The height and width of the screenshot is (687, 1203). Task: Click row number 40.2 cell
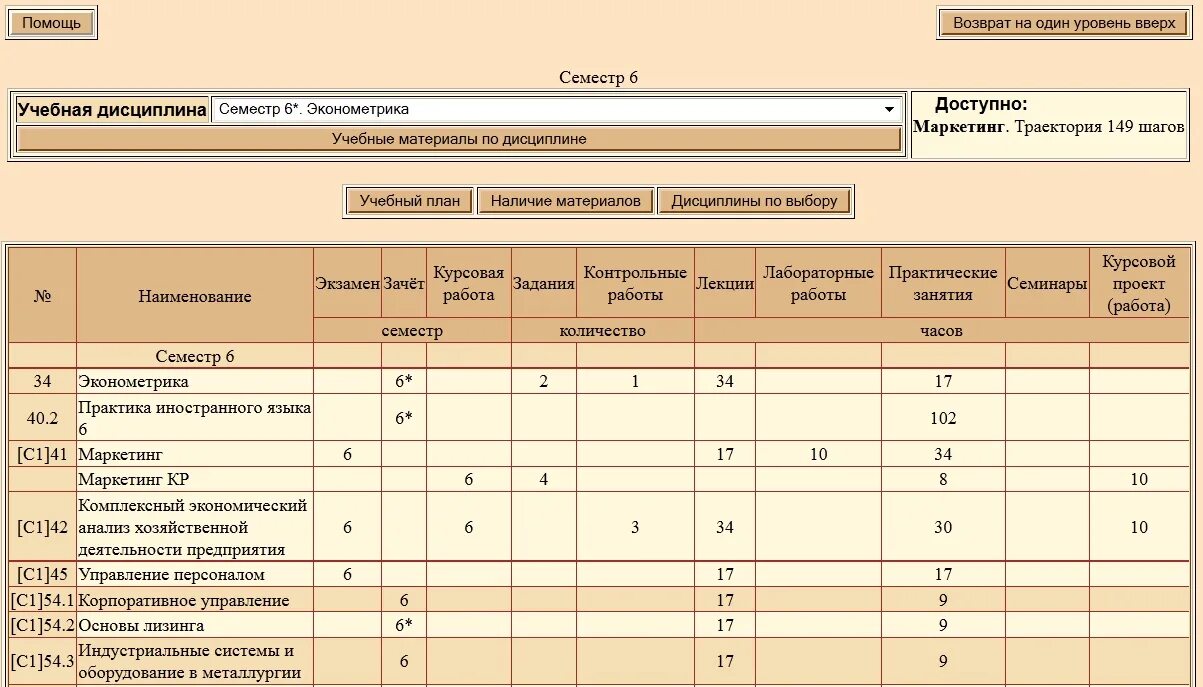(42, 418)
